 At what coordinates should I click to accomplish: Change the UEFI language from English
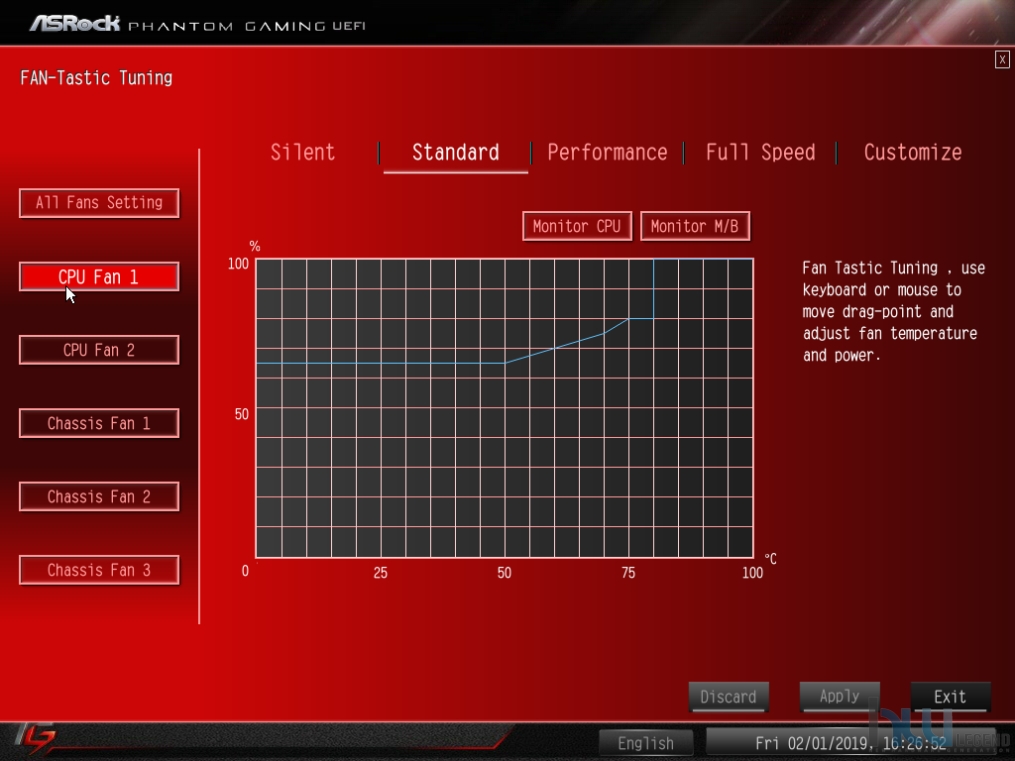click(x=645, y=743)
